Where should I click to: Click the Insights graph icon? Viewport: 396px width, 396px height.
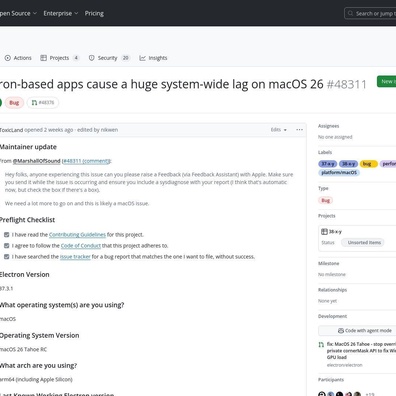(142, 58)
